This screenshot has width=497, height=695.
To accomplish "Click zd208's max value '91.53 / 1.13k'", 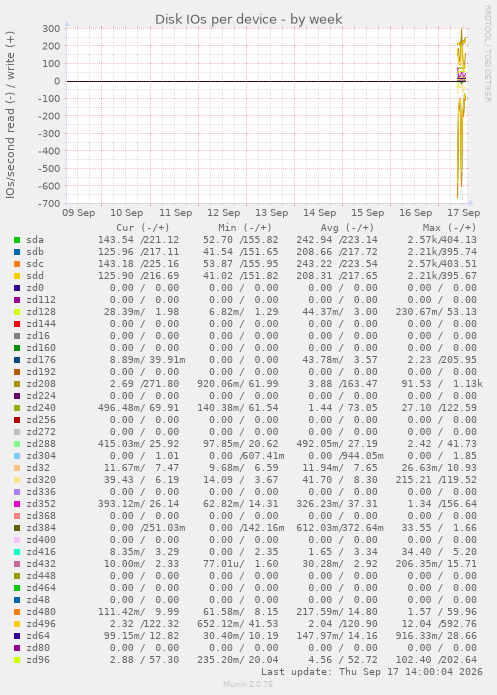I will (x=442, y=384).
